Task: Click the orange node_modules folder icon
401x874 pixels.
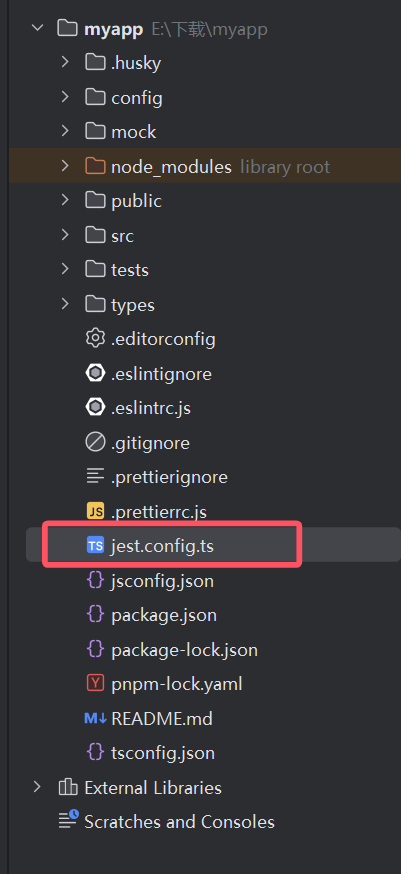Action: click(95, 166)
